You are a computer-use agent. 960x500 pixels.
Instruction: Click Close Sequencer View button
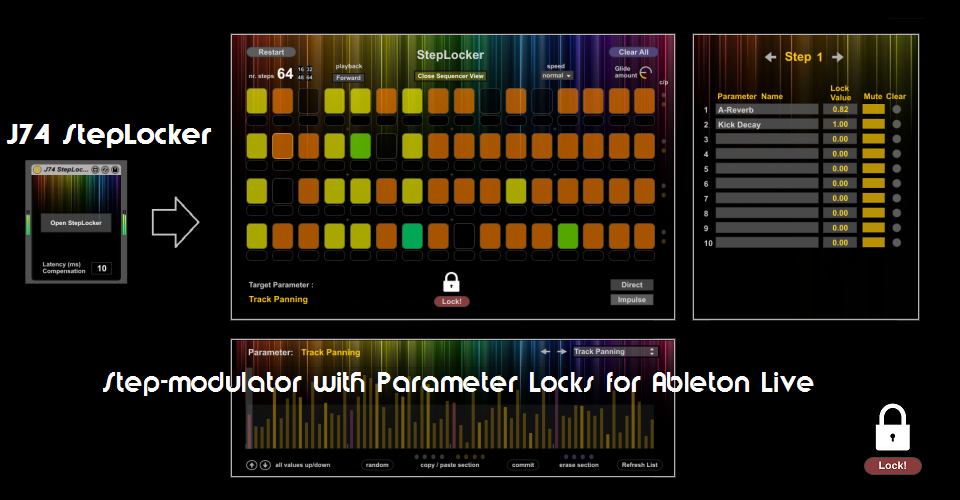pos(451,76)
